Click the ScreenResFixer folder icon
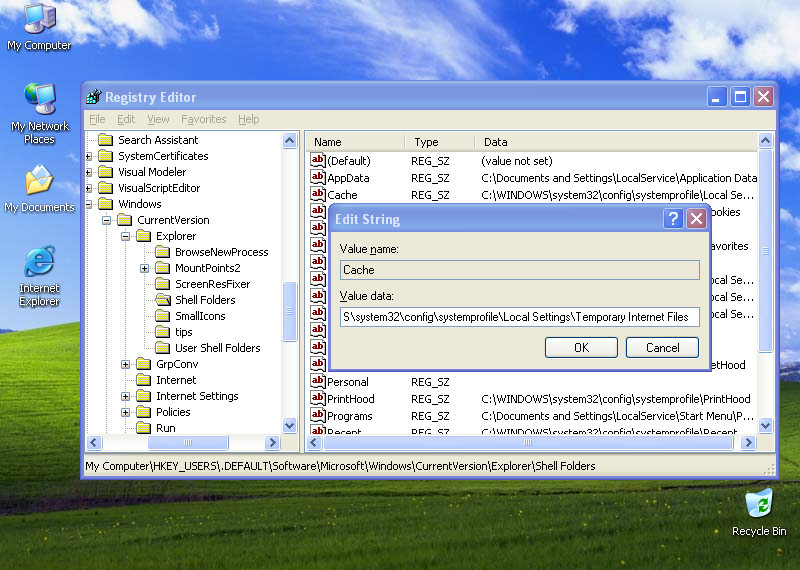Screen dimensions: 800x570 [x=162, y=284]
